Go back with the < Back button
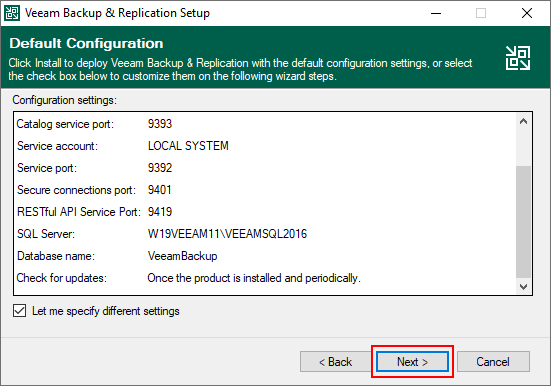 (x=335, y=361)
